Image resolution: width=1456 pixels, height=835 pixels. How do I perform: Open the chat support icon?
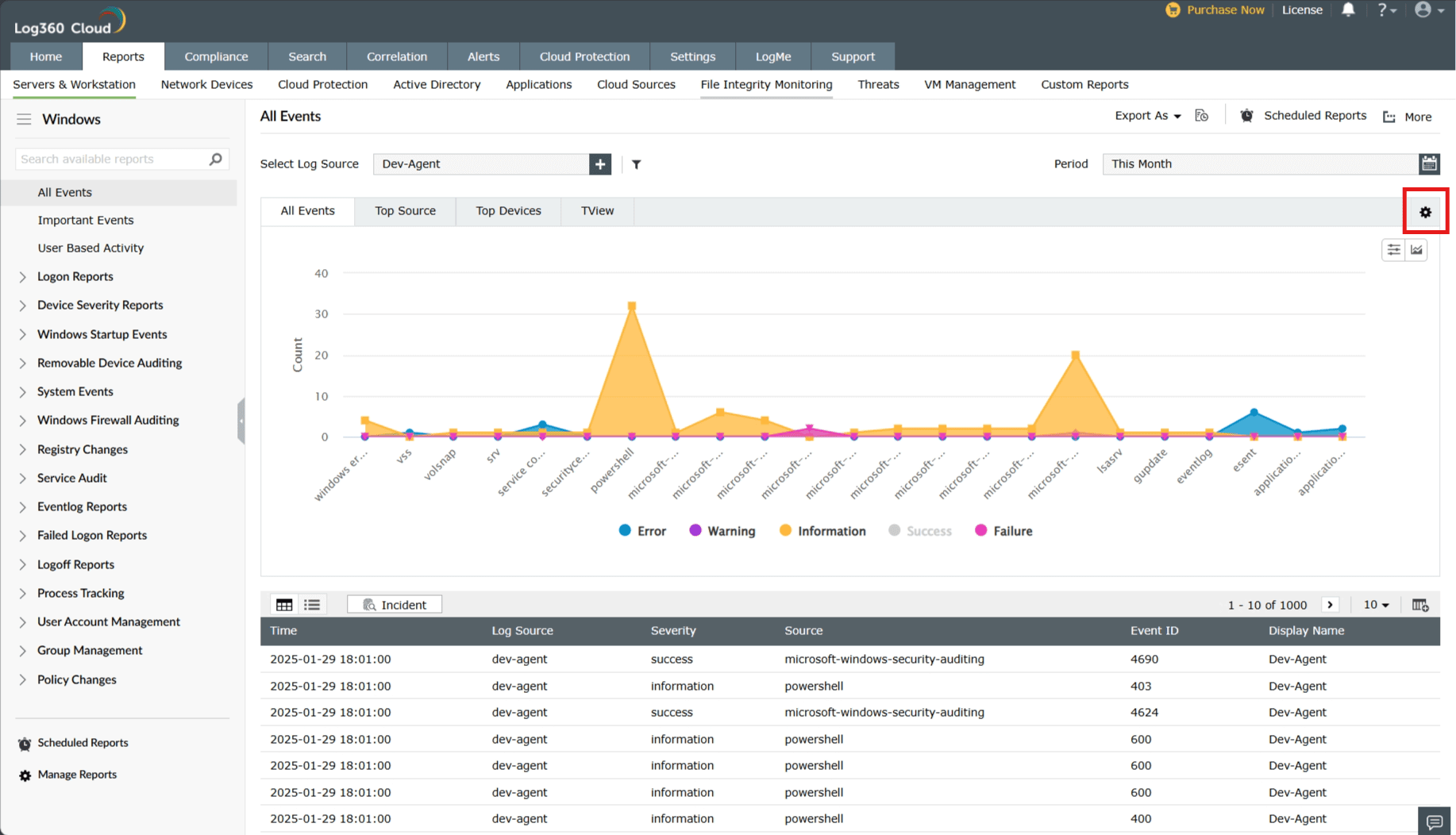pyautogui.click(x=1434, y=822)
